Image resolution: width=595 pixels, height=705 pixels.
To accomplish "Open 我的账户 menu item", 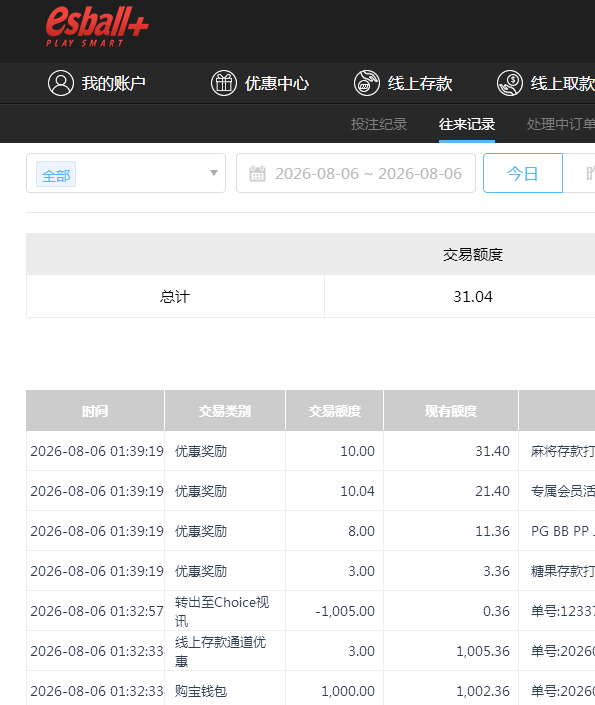I will [113, 84].
